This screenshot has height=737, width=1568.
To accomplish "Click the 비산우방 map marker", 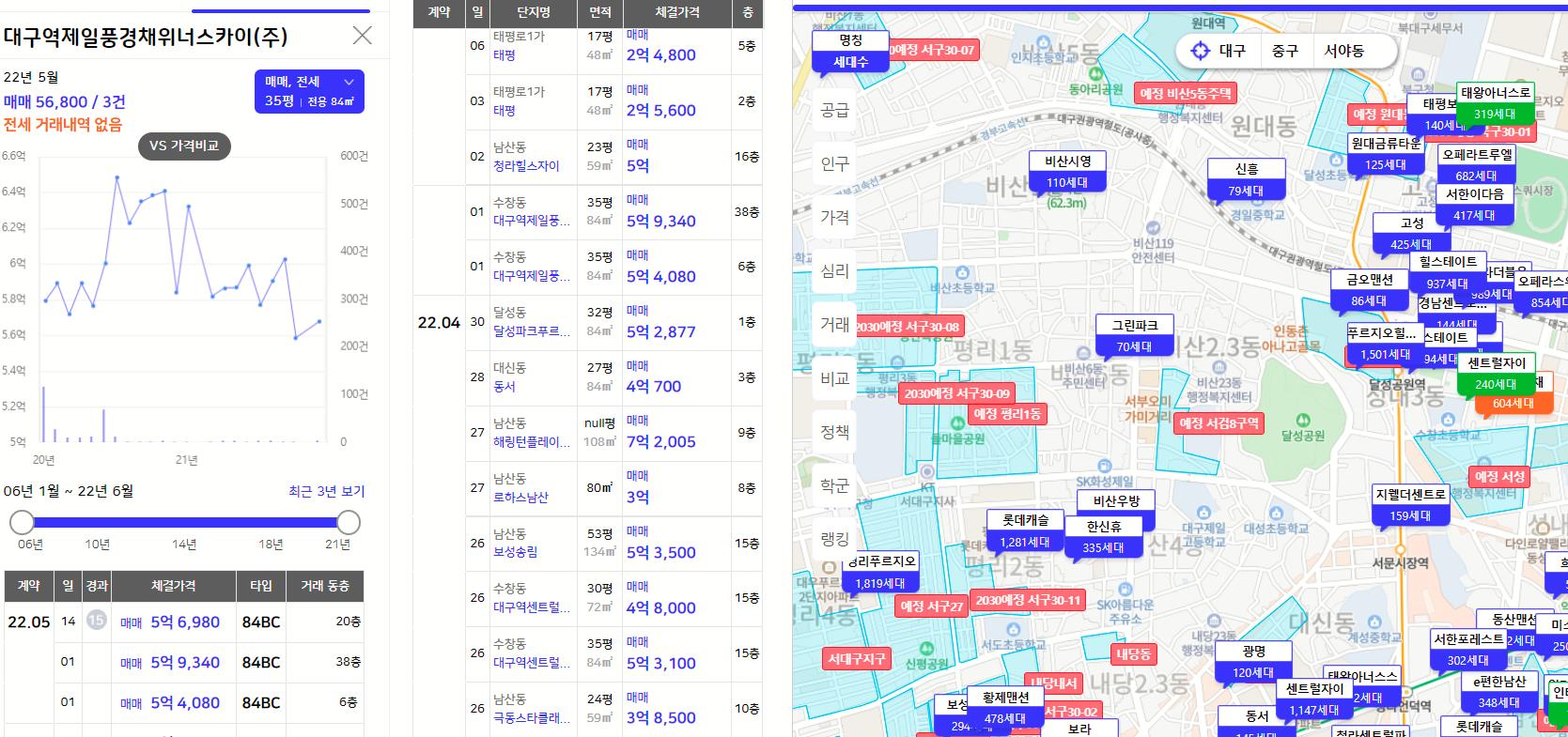I will (x=1116, y=500).
